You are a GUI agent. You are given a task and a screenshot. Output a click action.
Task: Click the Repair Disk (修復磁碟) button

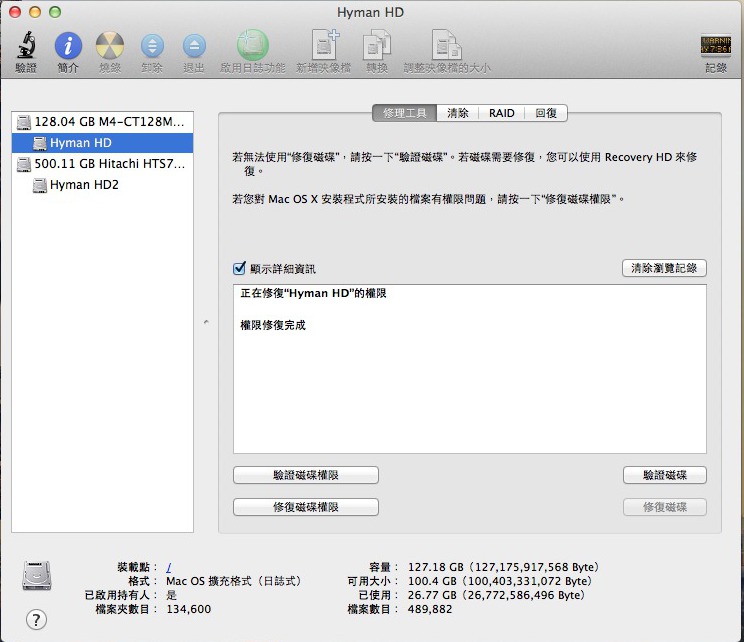tap(664, 507)
